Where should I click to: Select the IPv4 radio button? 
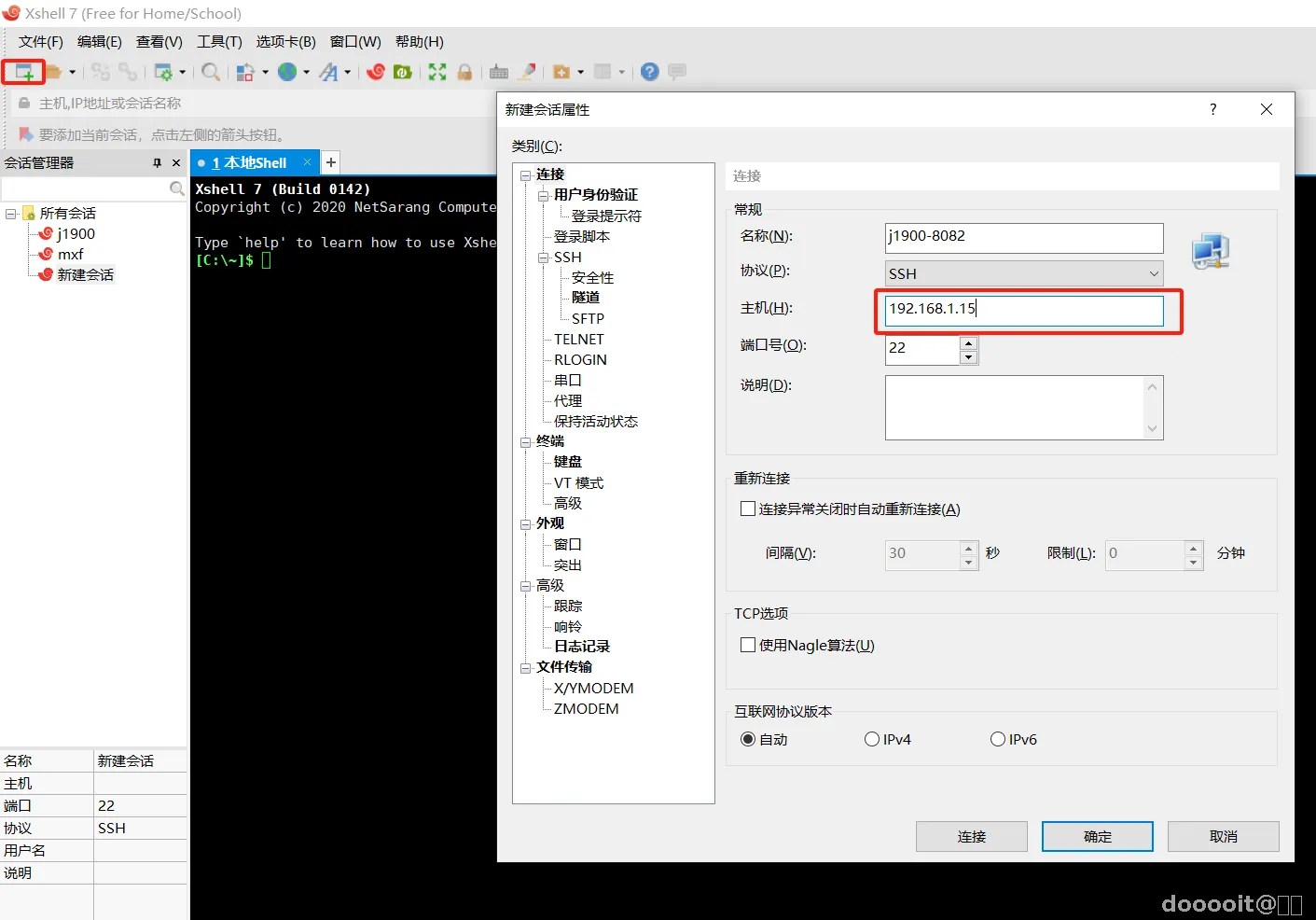(x=872, y=739)
